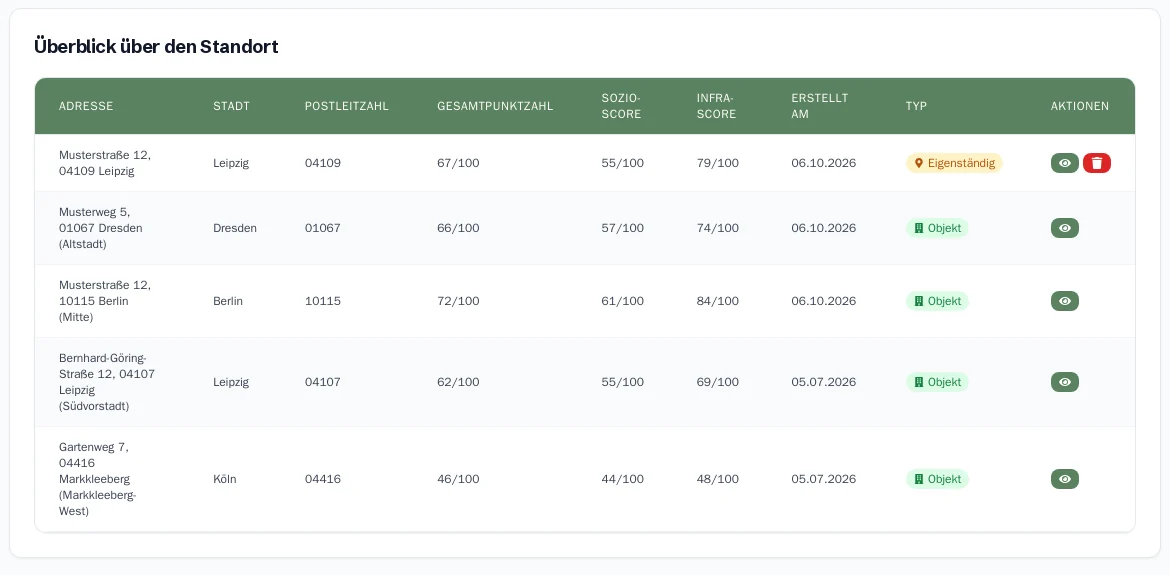The width and height of the screenshot is (1170, 575).
Task: Click postal code 10115
Action: point(323,301)
